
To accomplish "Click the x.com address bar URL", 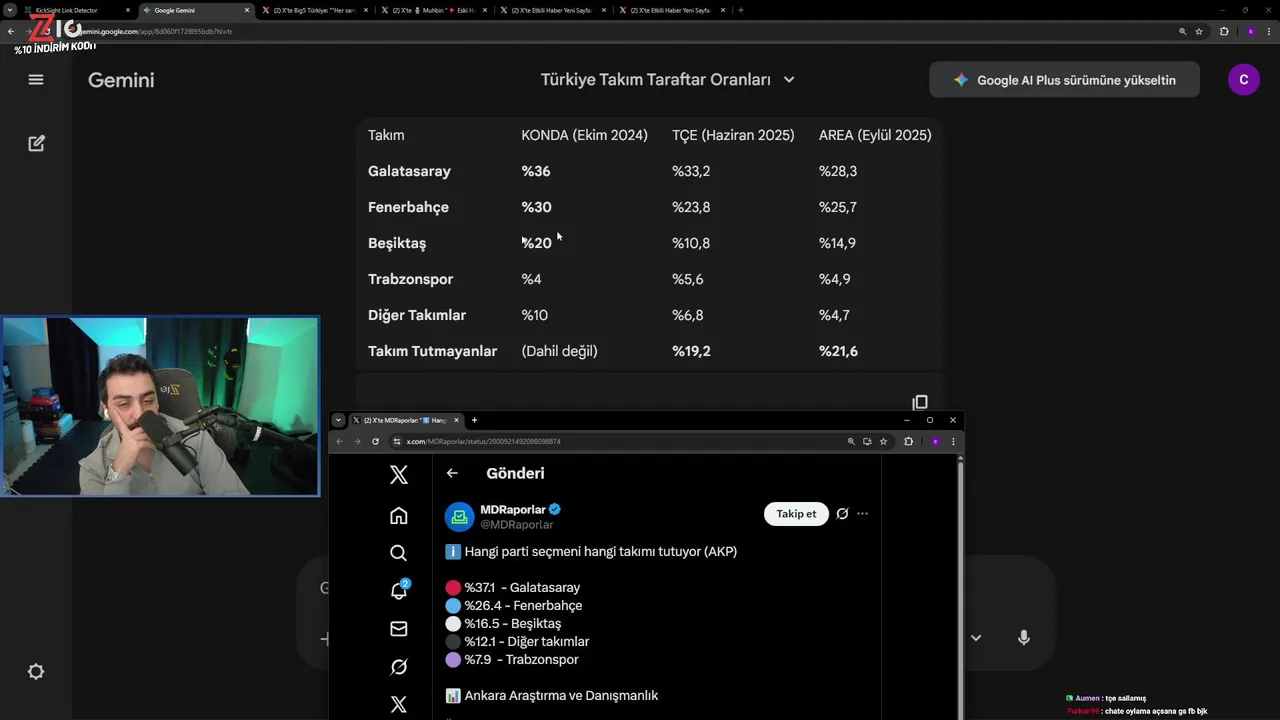I will pyautogui.click(x=483, y=441).
